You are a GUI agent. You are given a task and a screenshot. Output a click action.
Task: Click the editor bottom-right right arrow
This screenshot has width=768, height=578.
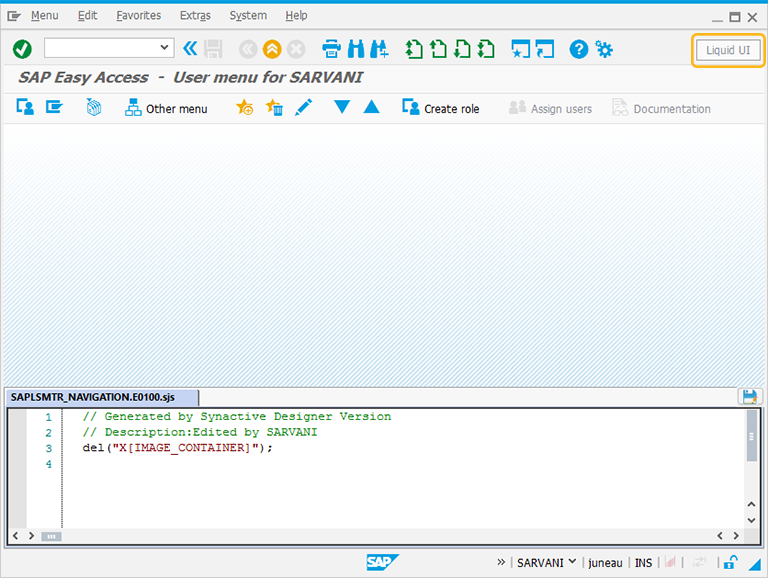(x=736, y=536)
